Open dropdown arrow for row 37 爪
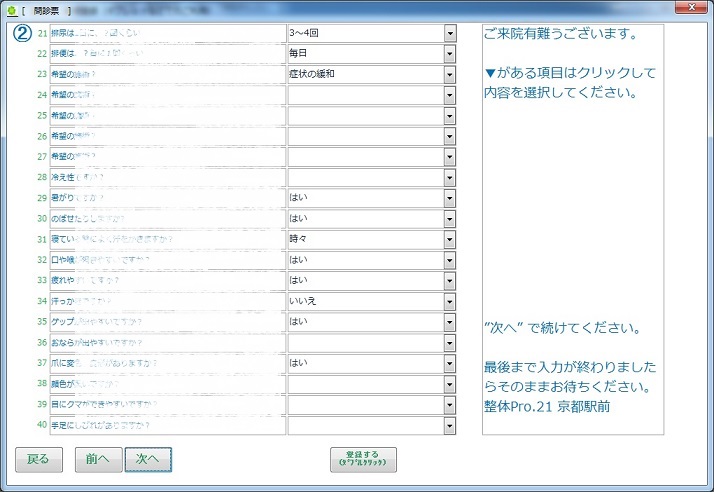714x492 pixels. 450,364
